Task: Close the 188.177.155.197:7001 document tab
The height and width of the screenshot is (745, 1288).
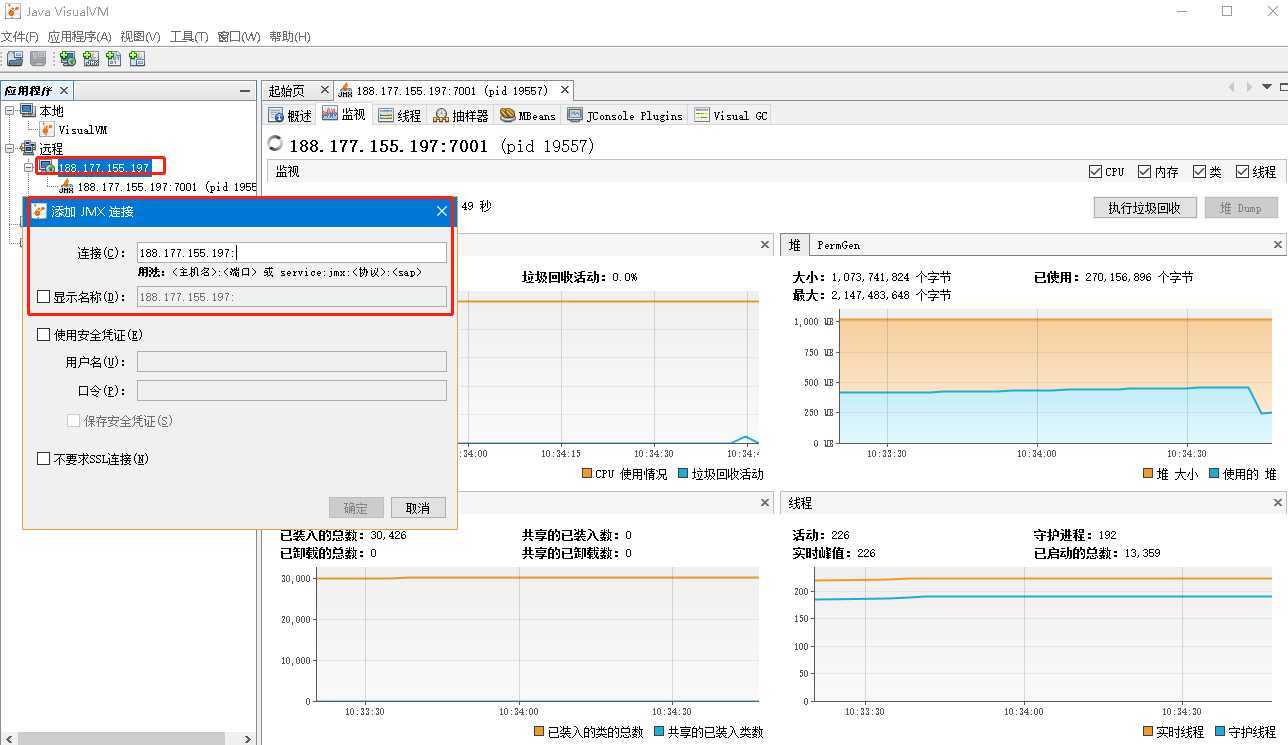Action: [x=565, y=90]
